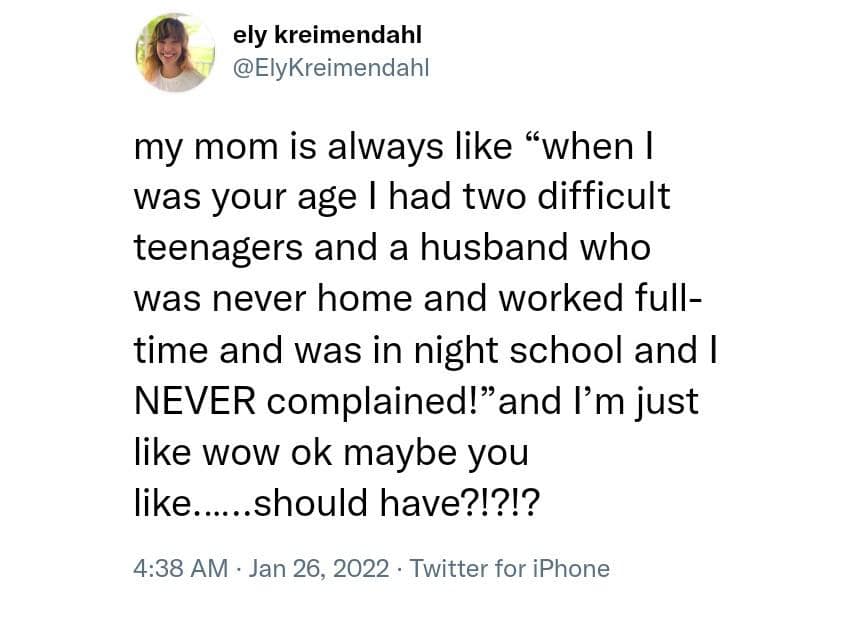The height and width of the screenshot is (625, 860).
Task: Click the Jan 26, 2022 date
Action: tap(317, 569)
